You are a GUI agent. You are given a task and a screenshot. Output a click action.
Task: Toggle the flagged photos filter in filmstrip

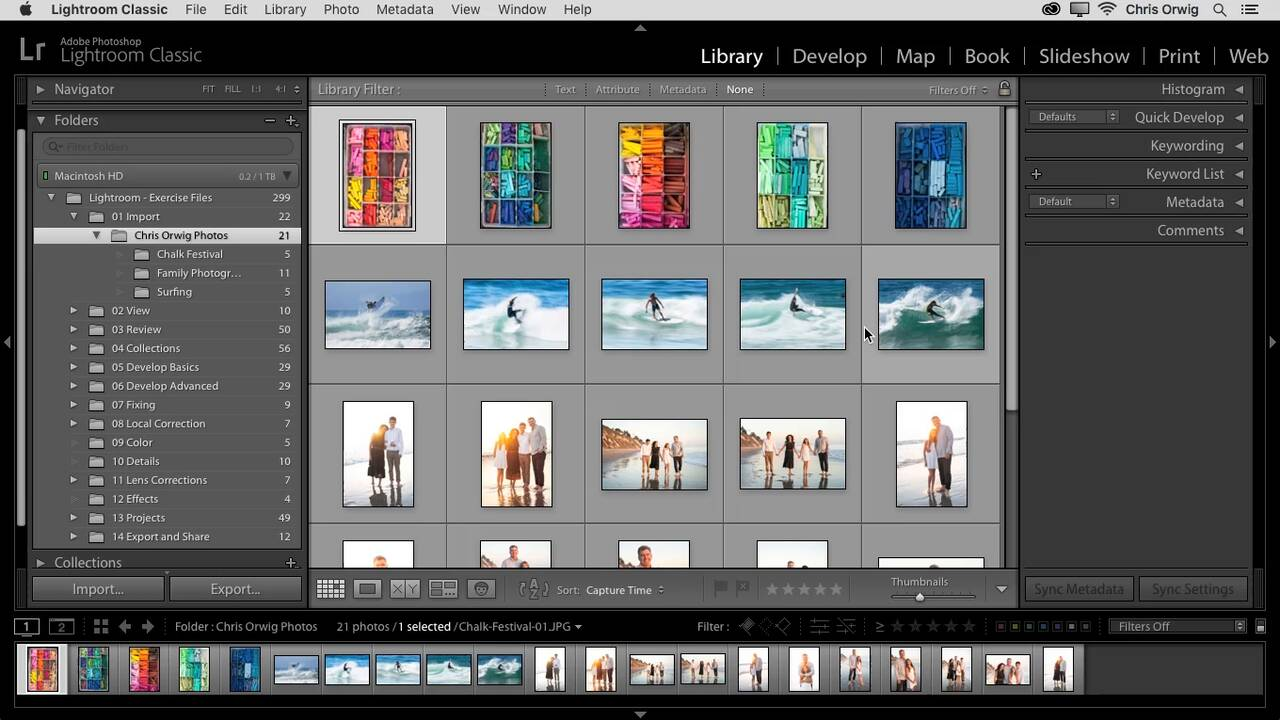(x=747, y=627)
